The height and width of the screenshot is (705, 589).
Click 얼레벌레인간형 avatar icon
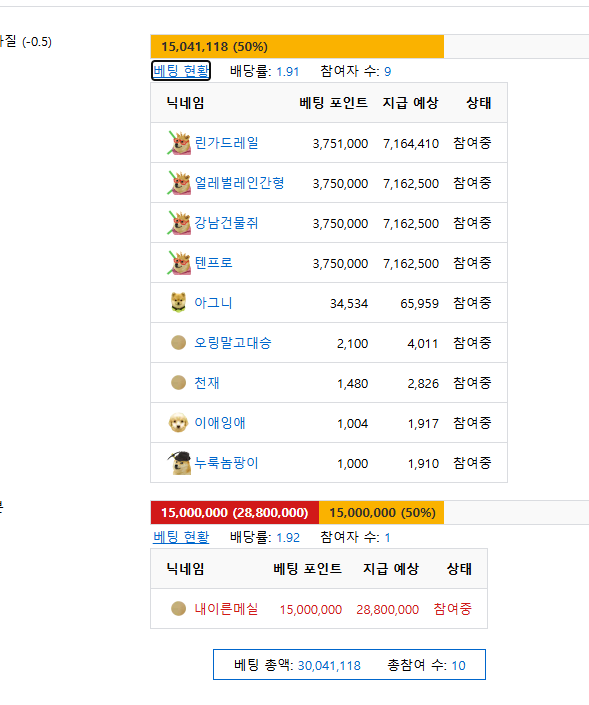pyautogui.click(x=179, y=183)
